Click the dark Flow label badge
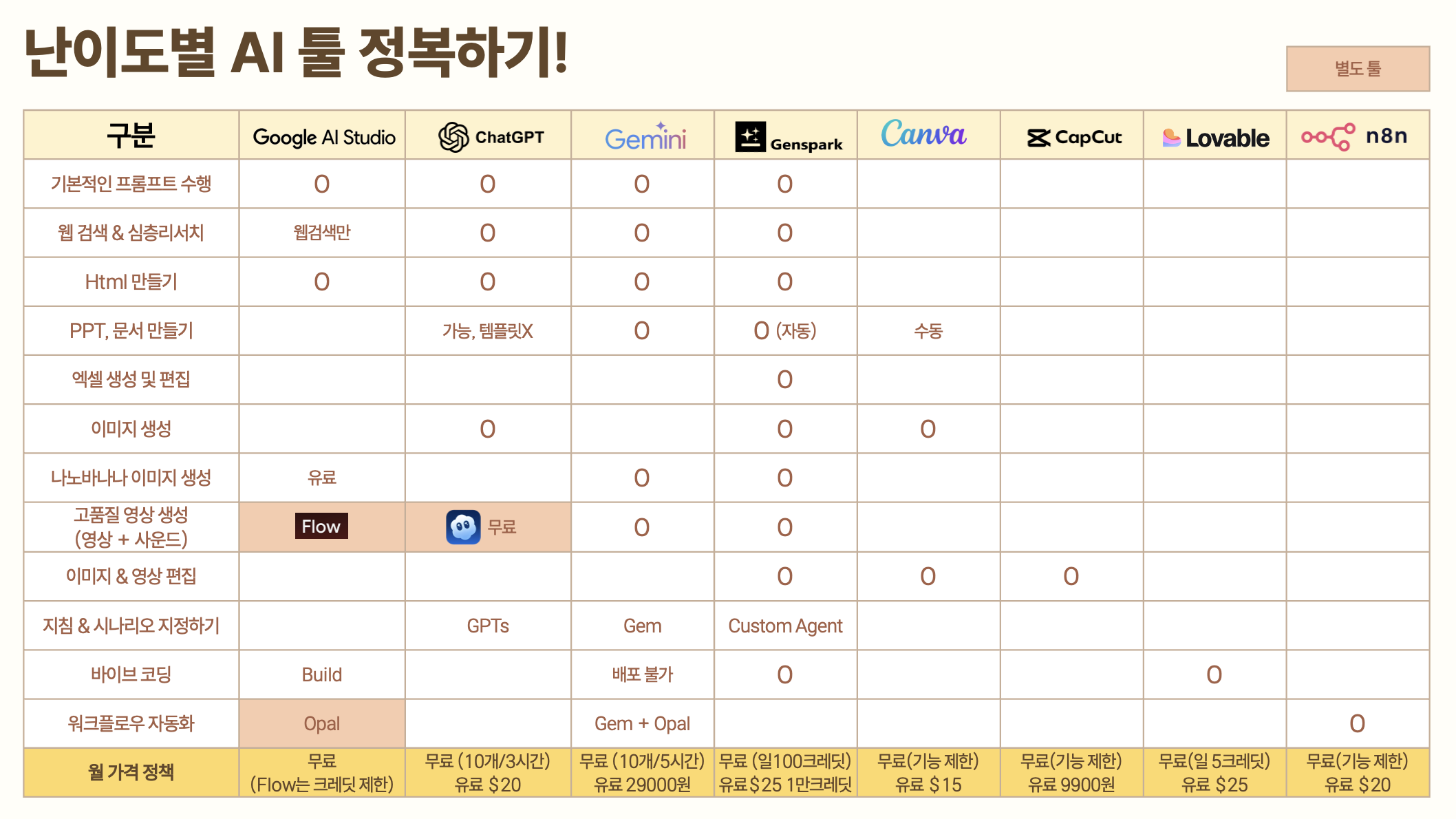The image size is (1456, 819). [321, 526]
